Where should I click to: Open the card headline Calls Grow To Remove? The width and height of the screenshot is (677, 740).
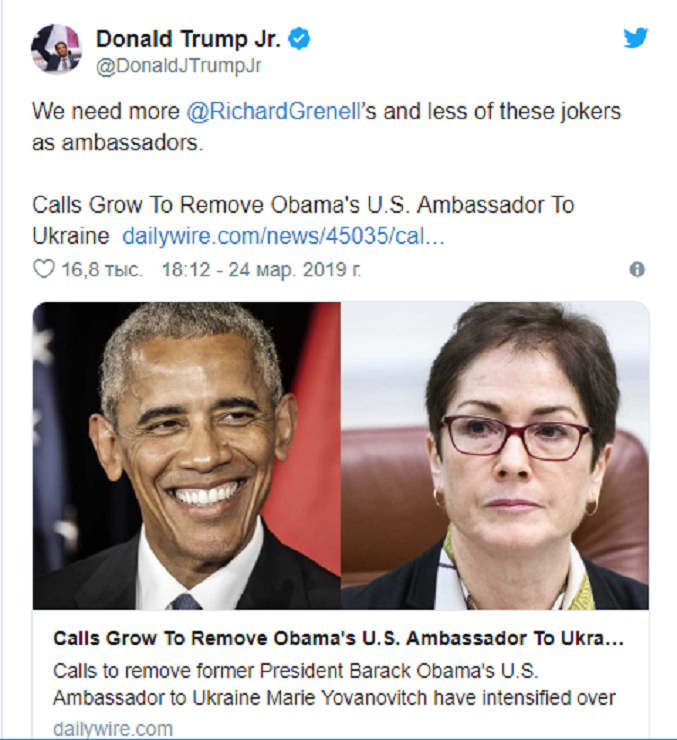pyautogui.click(x=338, y=639)
